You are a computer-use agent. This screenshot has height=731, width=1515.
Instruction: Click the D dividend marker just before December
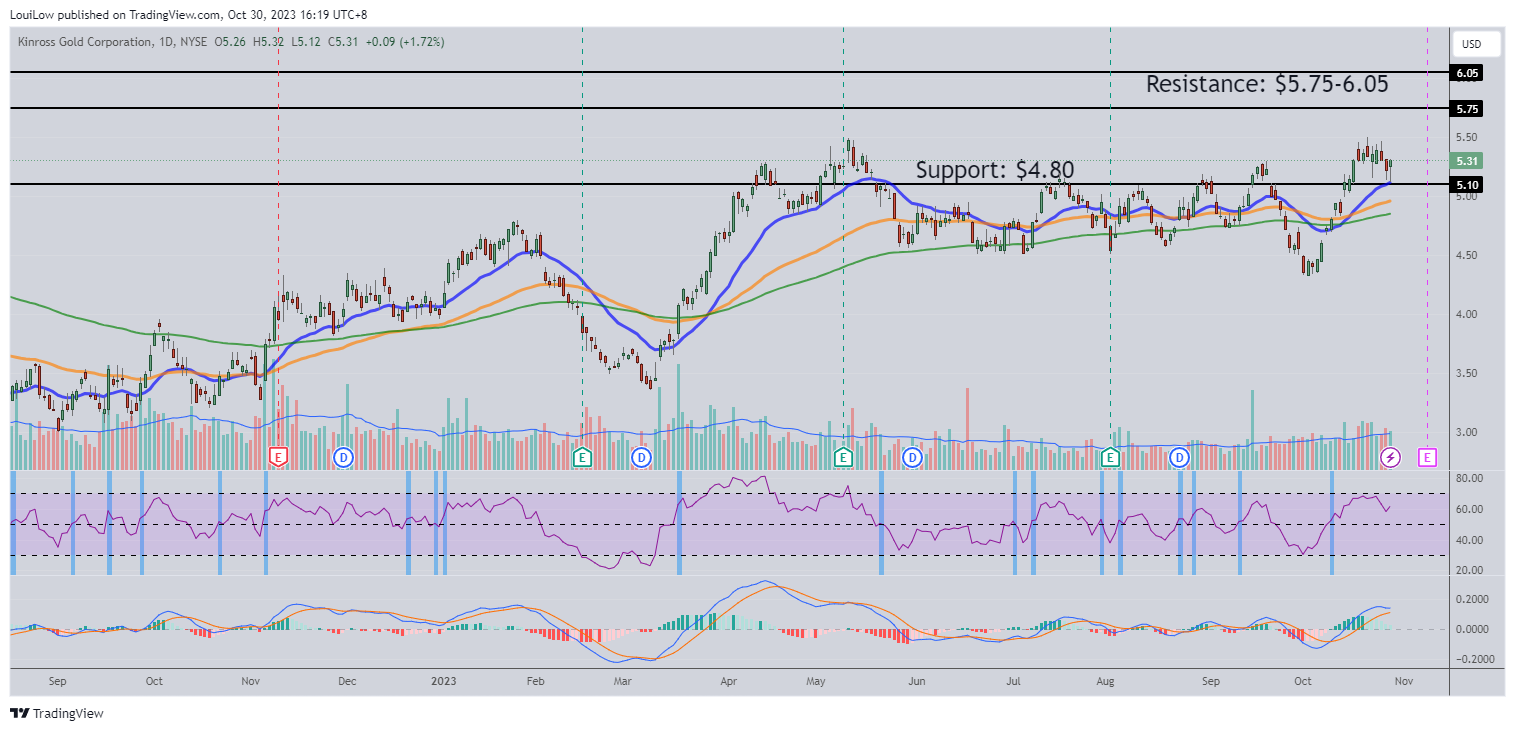coord(343,457)
